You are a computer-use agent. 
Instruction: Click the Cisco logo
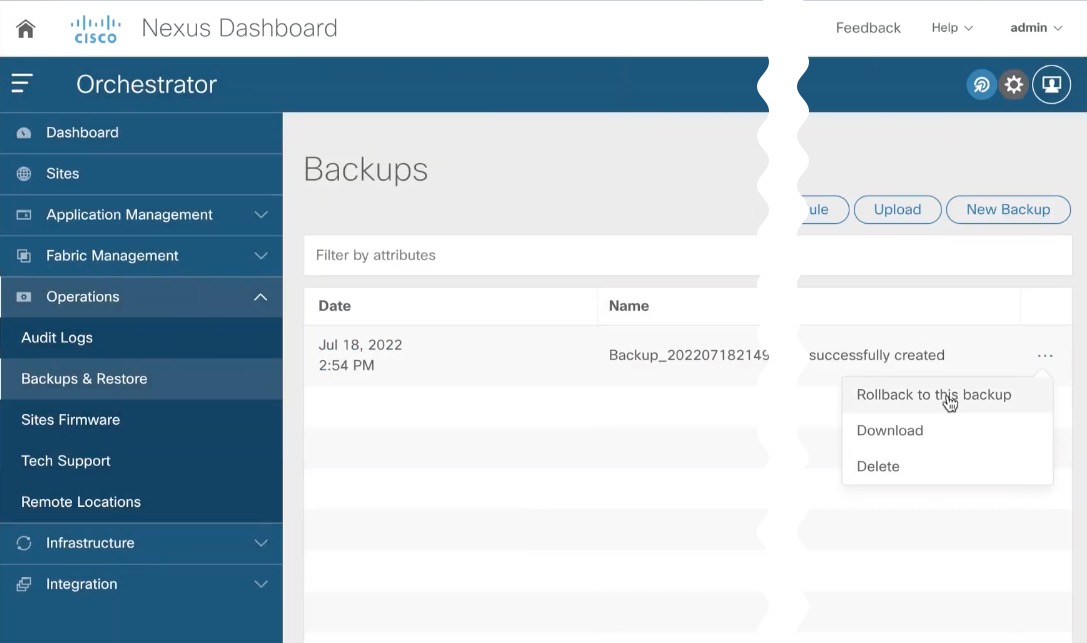pyautogui.click(x=96, y=29)
